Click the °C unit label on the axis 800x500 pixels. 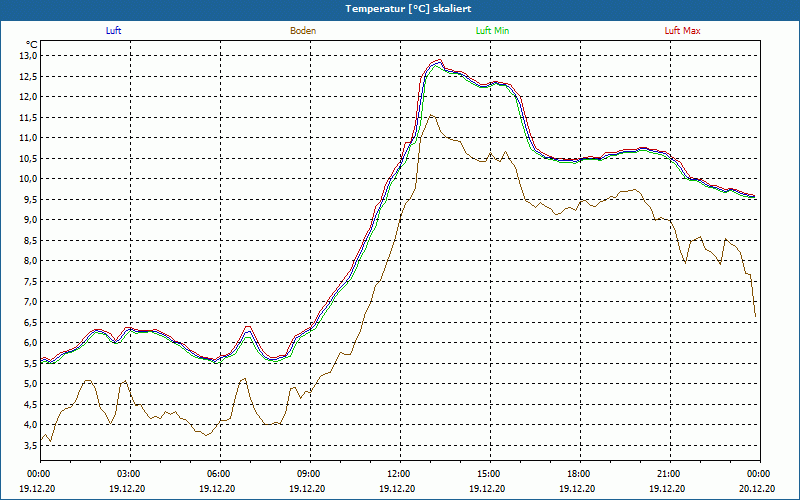click(x=32, y=45)
